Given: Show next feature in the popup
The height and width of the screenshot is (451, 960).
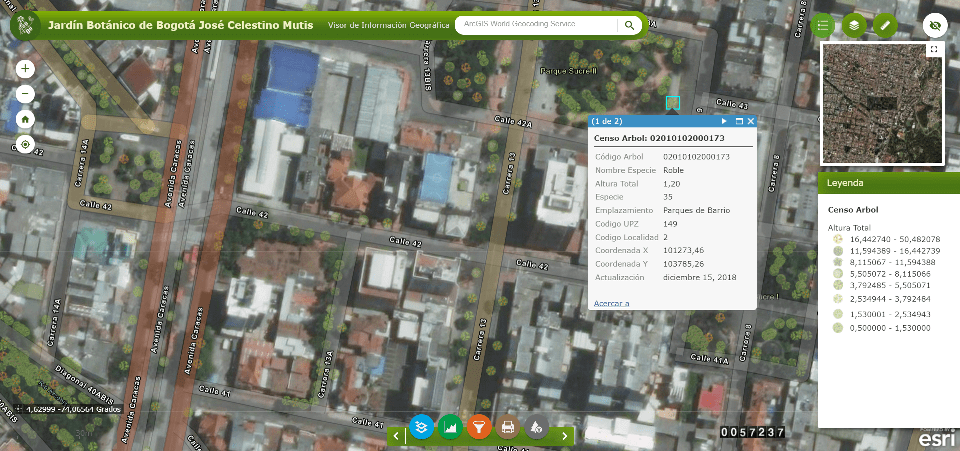Looking at the screenshot, I should coord(724,121).
